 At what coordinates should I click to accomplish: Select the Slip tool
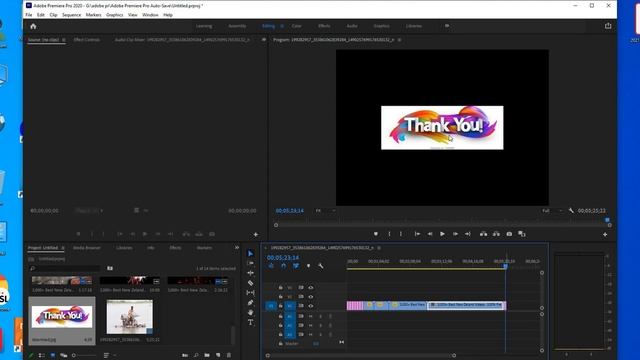[251, 293]
